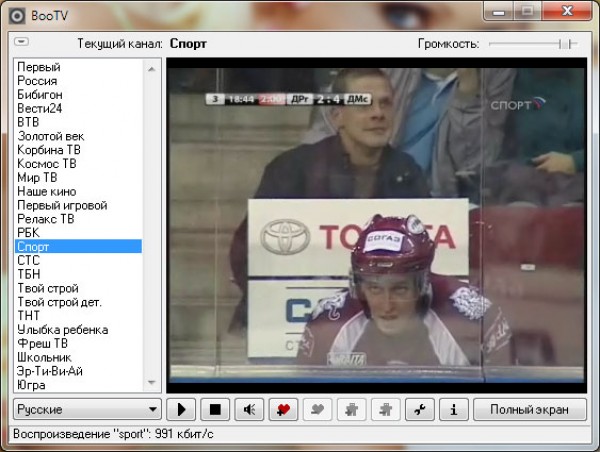Select the Россия channel
Screen dimensions: 600x452
(78, 81)
